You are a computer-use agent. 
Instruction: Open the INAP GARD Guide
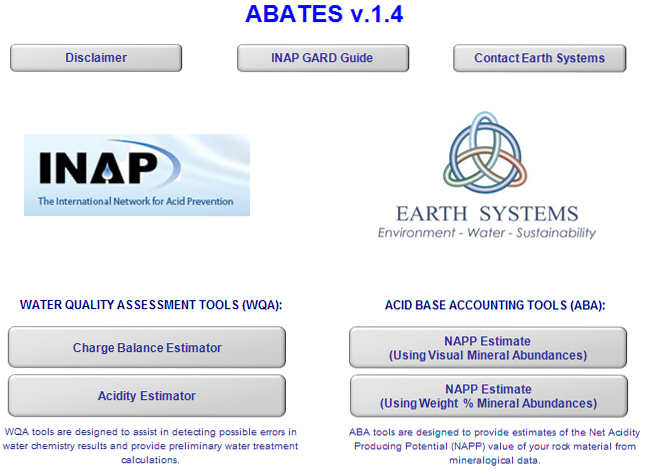(323, 58)
